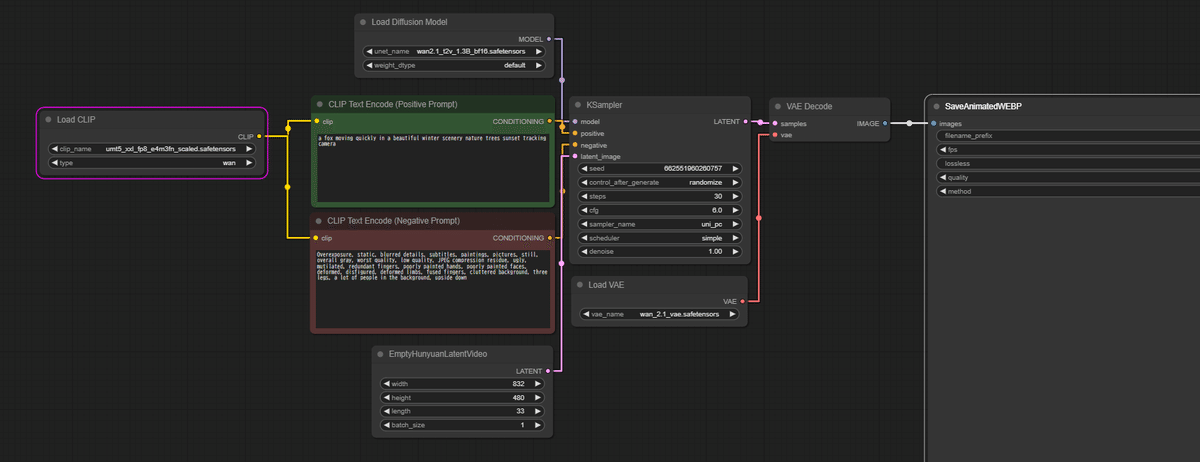Click into the positive prompt text box

432,168
